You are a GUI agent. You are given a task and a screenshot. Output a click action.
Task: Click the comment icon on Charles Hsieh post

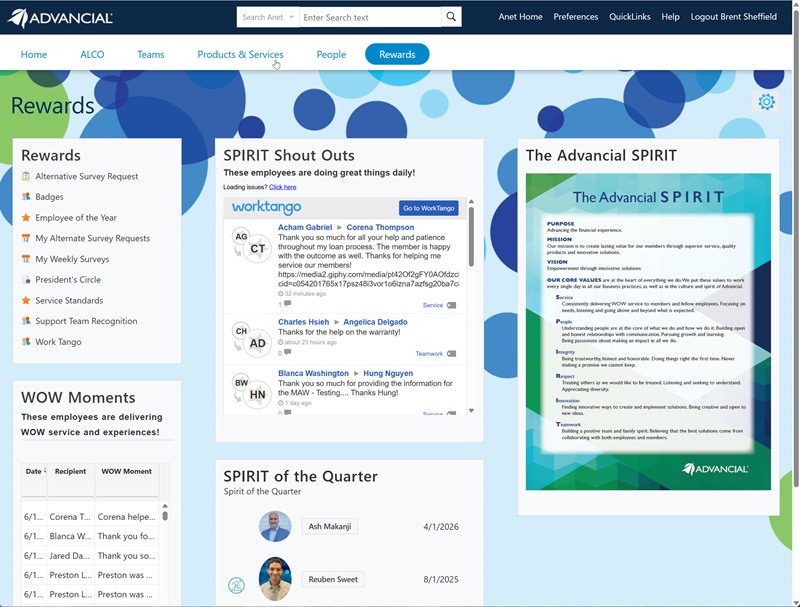click(x=287, y=352)
